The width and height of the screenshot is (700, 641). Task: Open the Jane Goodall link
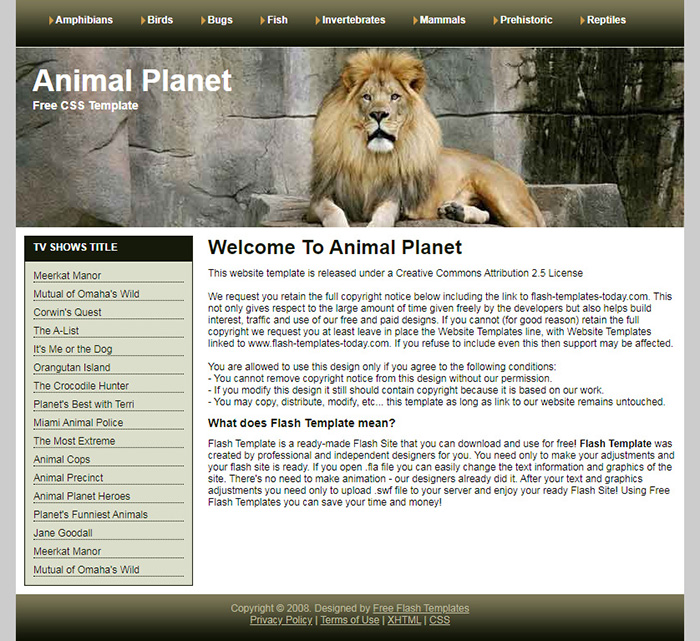coord(63,533)
